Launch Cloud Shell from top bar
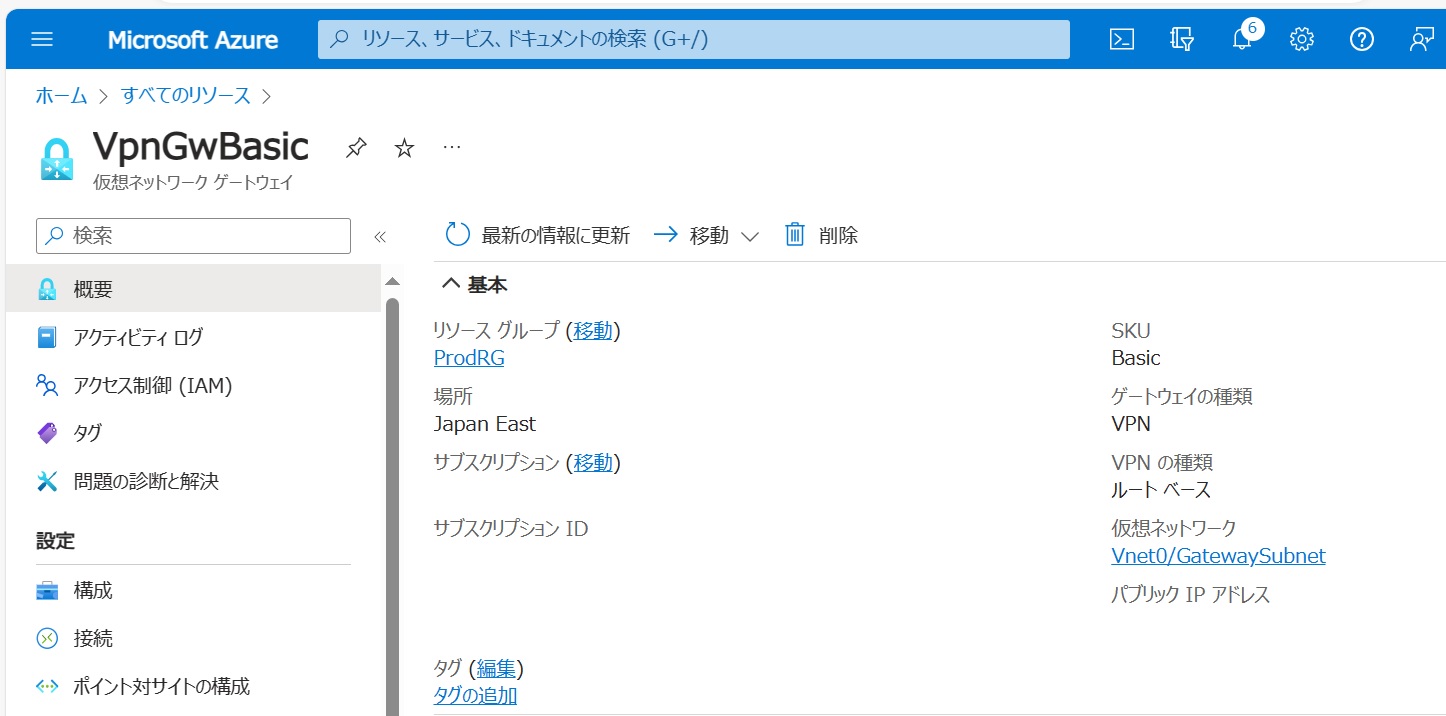The width and height of the screenshot is (1446, 716). [x=1122, y=40]
